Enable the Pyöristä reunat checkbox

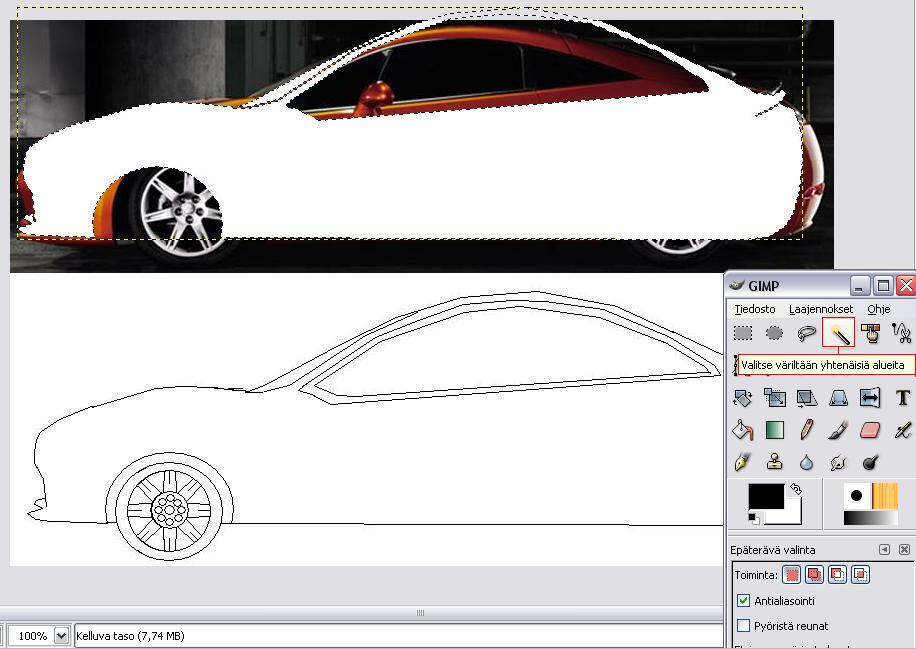(743, 626)
